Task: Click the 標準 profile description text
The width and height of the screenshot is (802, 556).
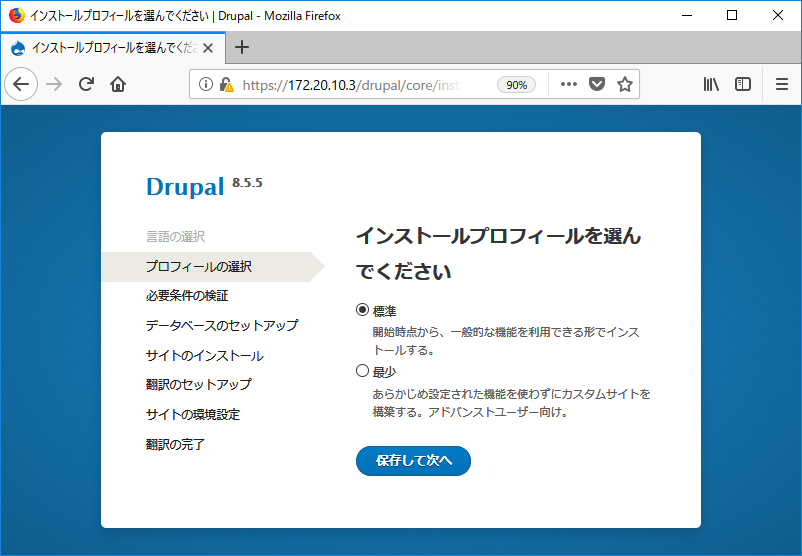Action: click(x=506, y=341)
